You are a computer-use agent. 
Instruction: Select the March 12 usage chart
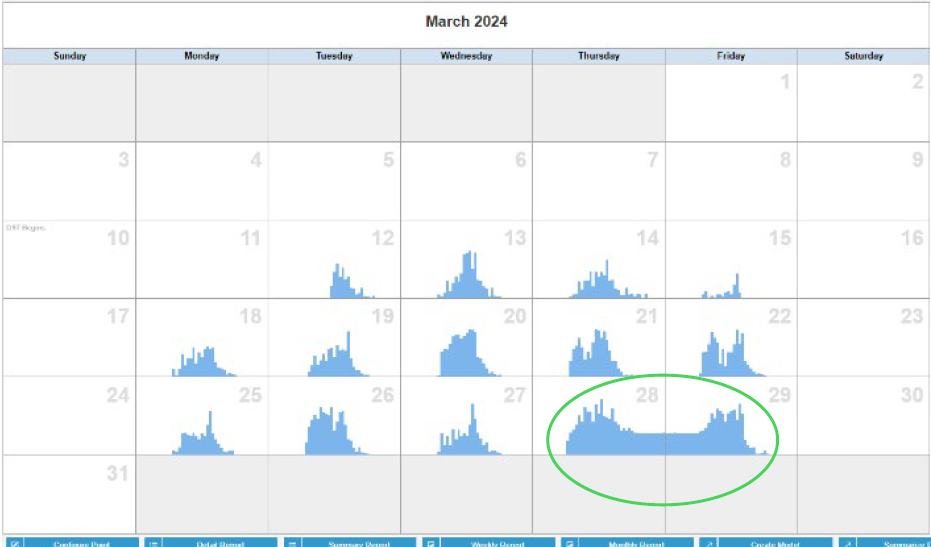coord(348,283)
